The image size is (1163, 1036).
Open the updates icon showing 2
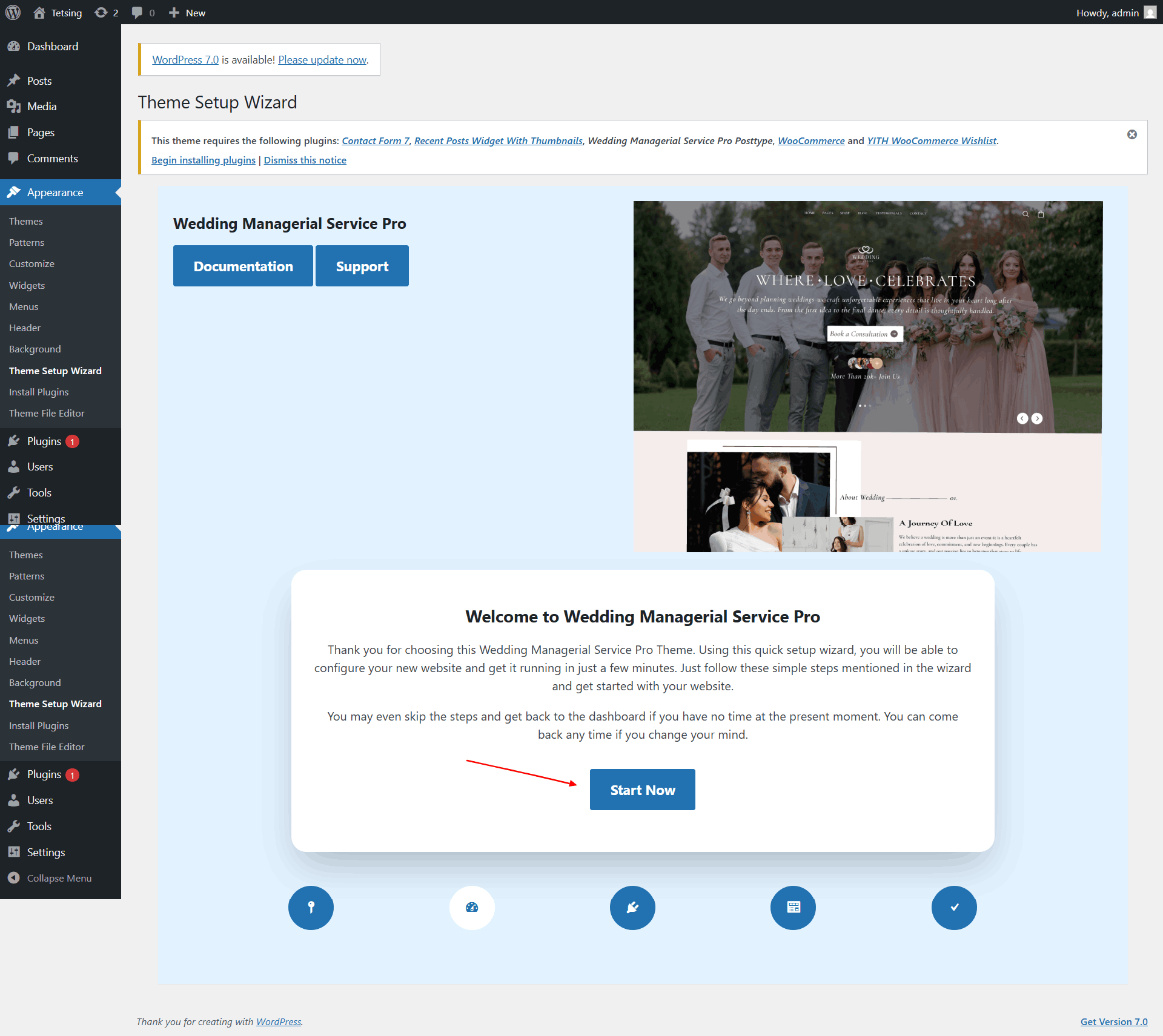click(x=106, y=13)
